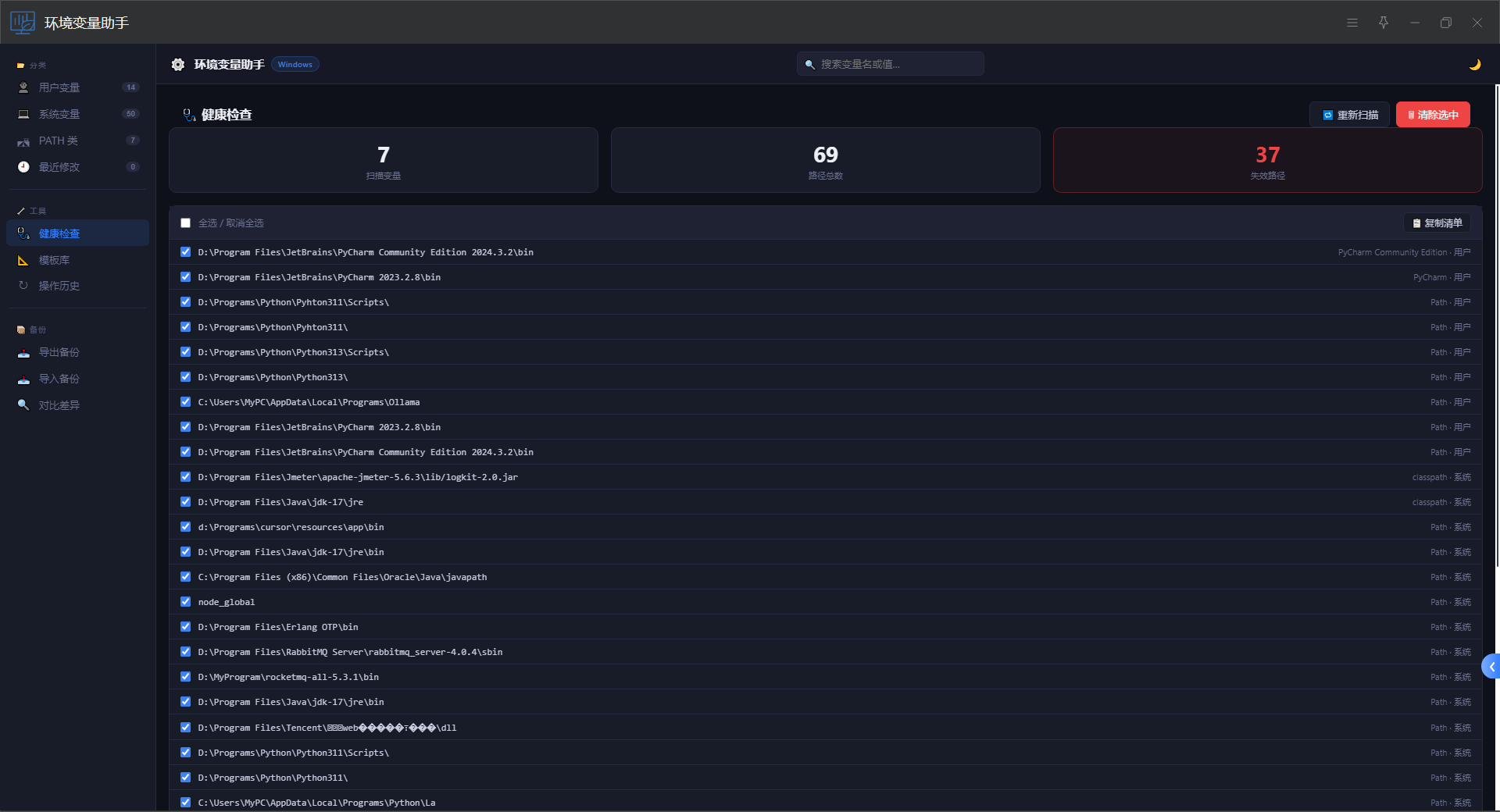This screenshot has width=1500, height=812.
Task: Click path text C:\Users\MyPC\AppData\Local\Programs\Python\La
Action: coord(316,803)
